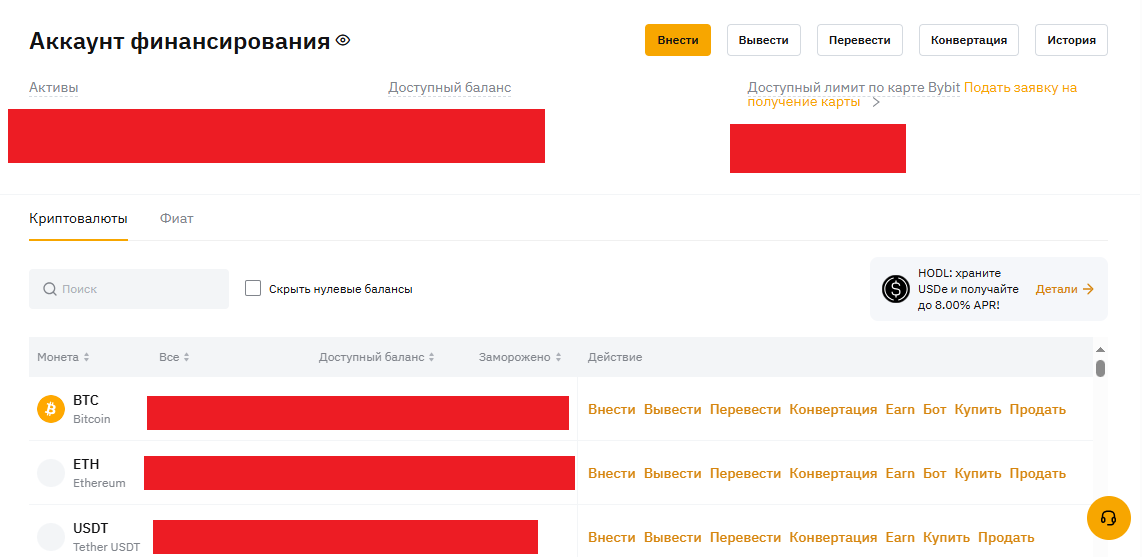Click Вывести in the USDT row
Screen dimensions: 1142x557
pos(672,537)
